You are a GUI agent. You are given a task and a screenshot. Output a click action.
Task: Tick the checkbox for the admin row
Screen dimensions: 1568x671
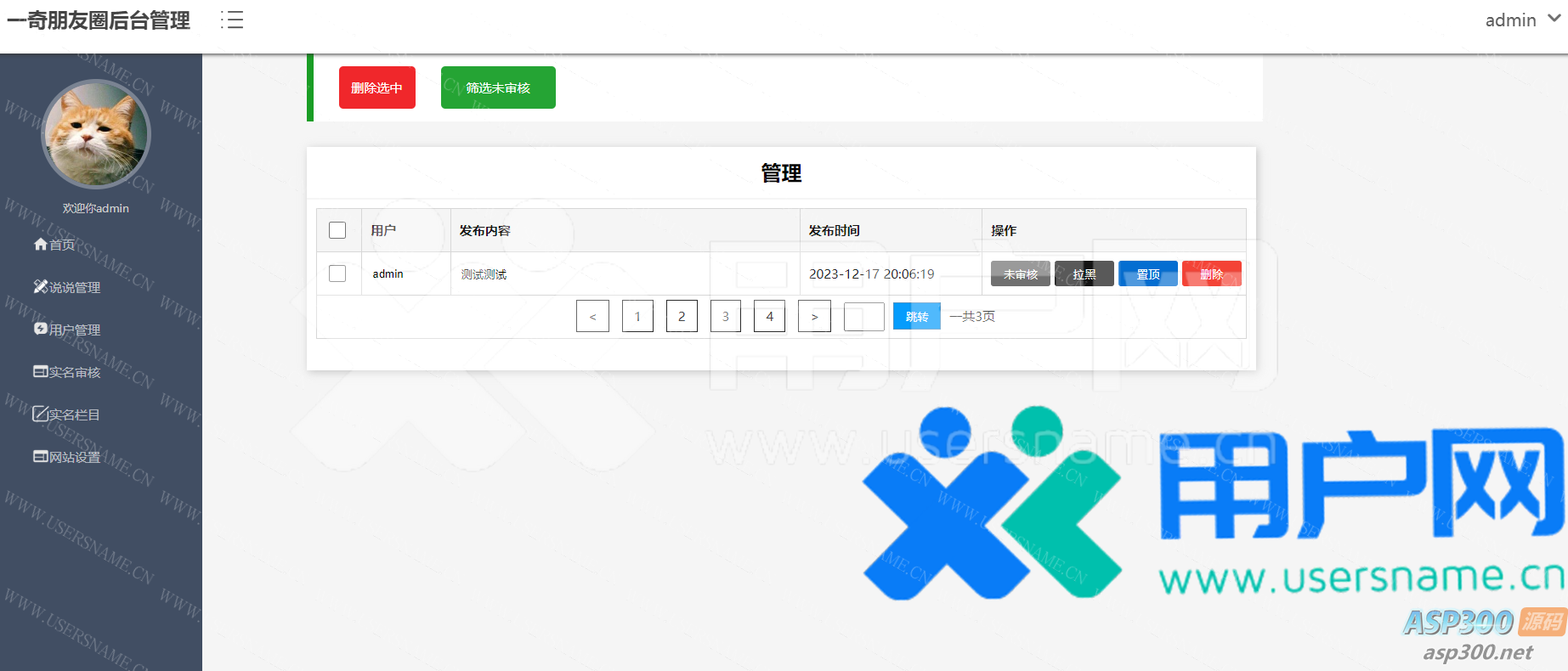point(337,273)
